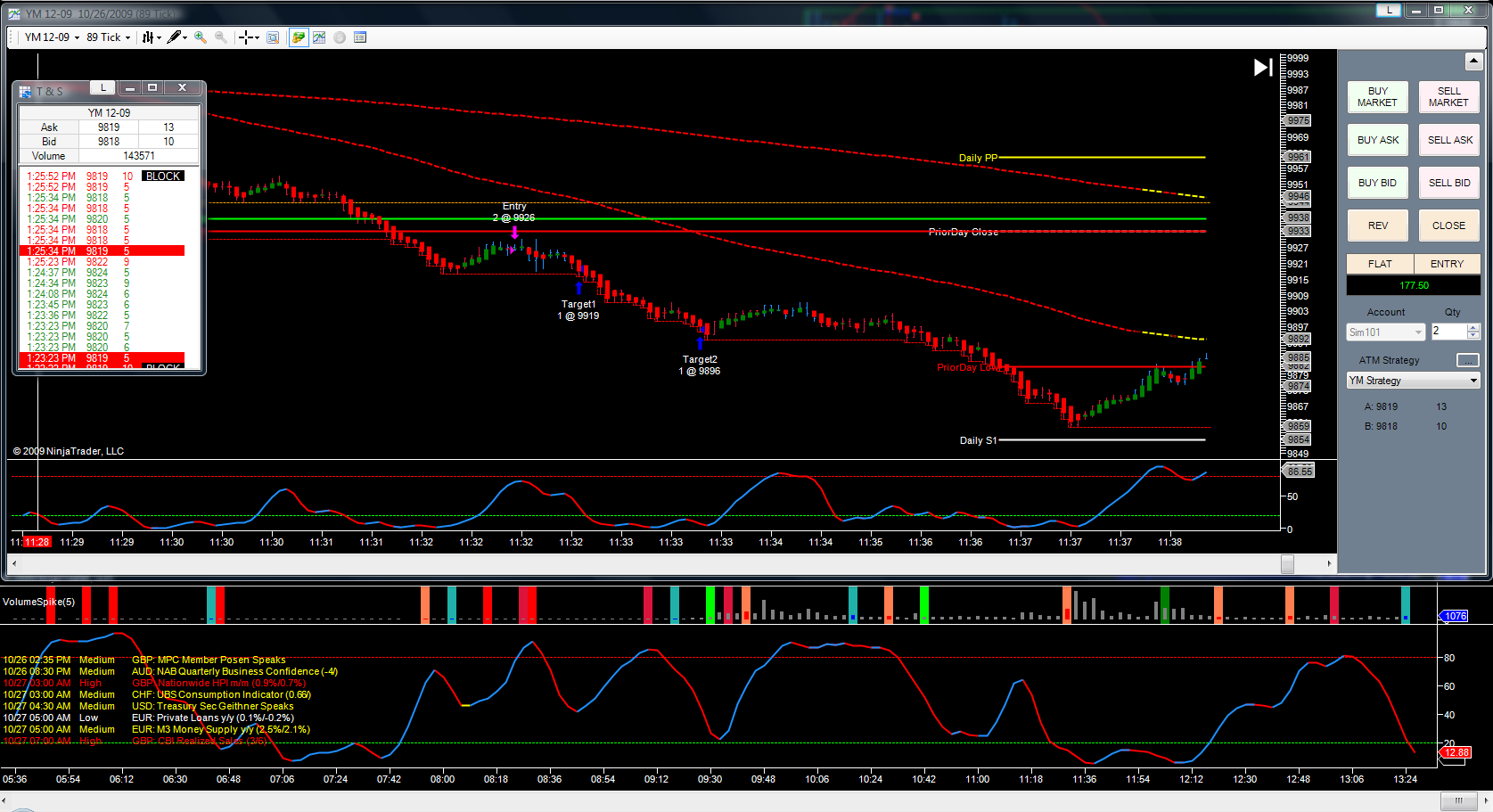Image resolution: width=1493 pixels, height=812 pixels.
Task: Open ATM Strategy ellipsis settings button
Action: tap(1467, 360)
